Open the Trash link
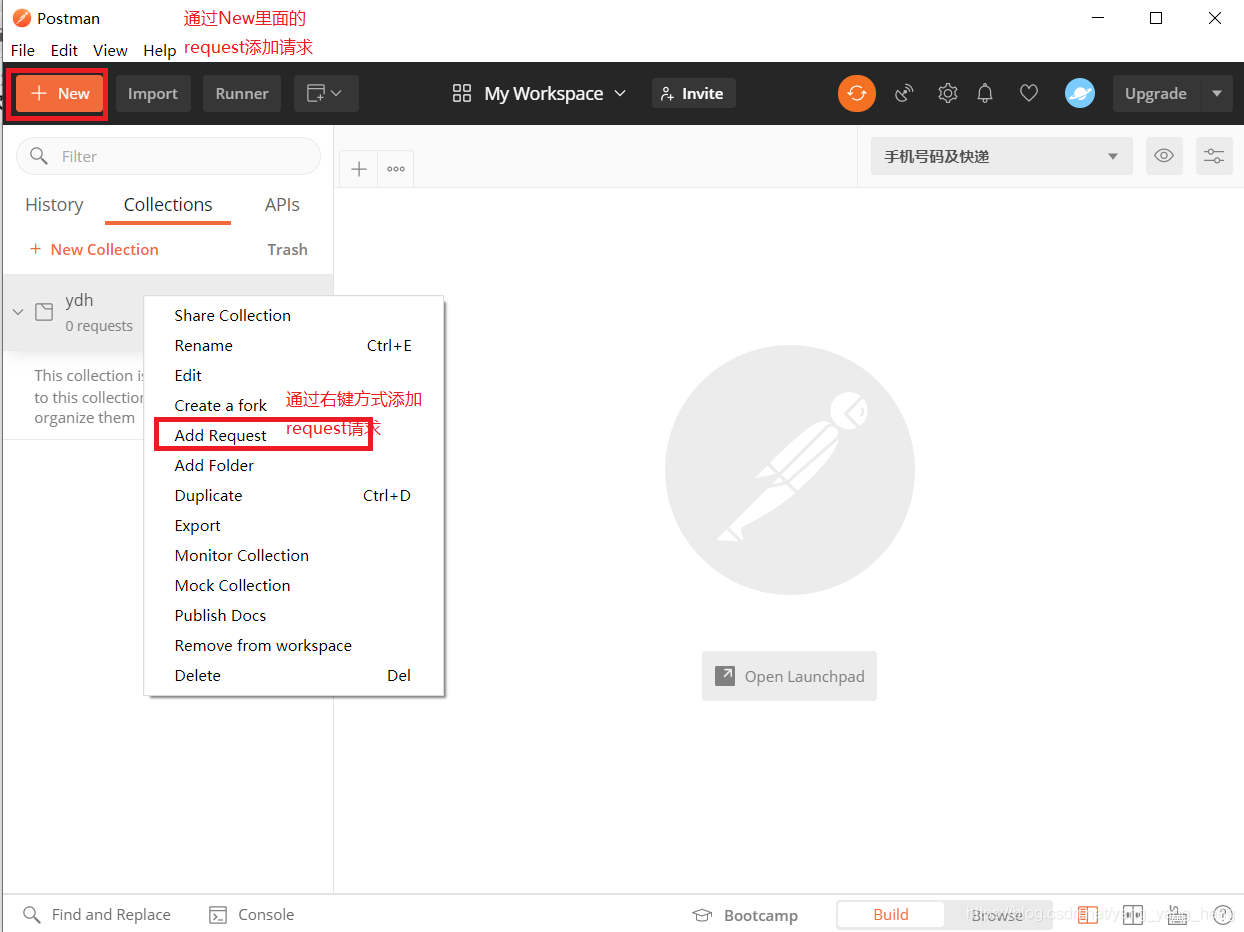This screenshot has height=932, width=1244. tap(287, 249)
